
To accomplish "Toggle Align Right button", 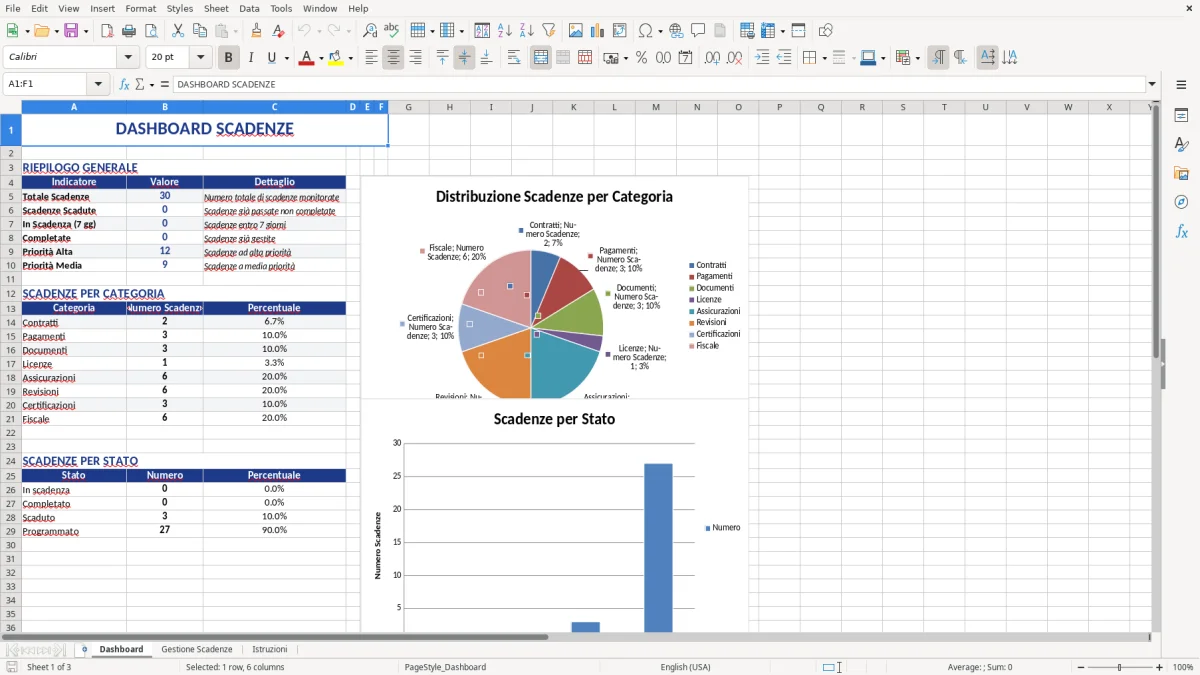I will point(416,58).
